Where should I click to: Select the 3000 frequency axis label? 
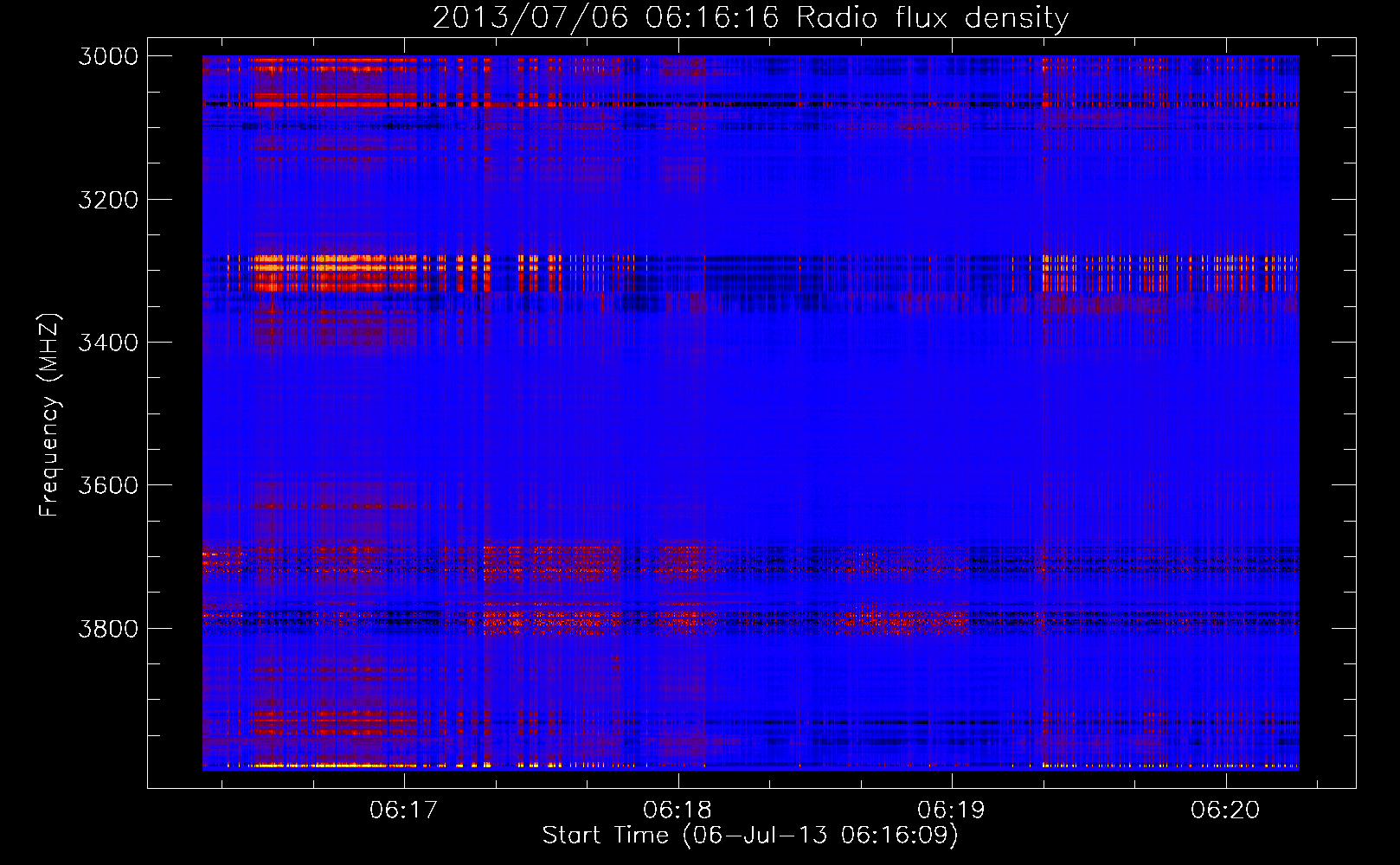(108, 56)
